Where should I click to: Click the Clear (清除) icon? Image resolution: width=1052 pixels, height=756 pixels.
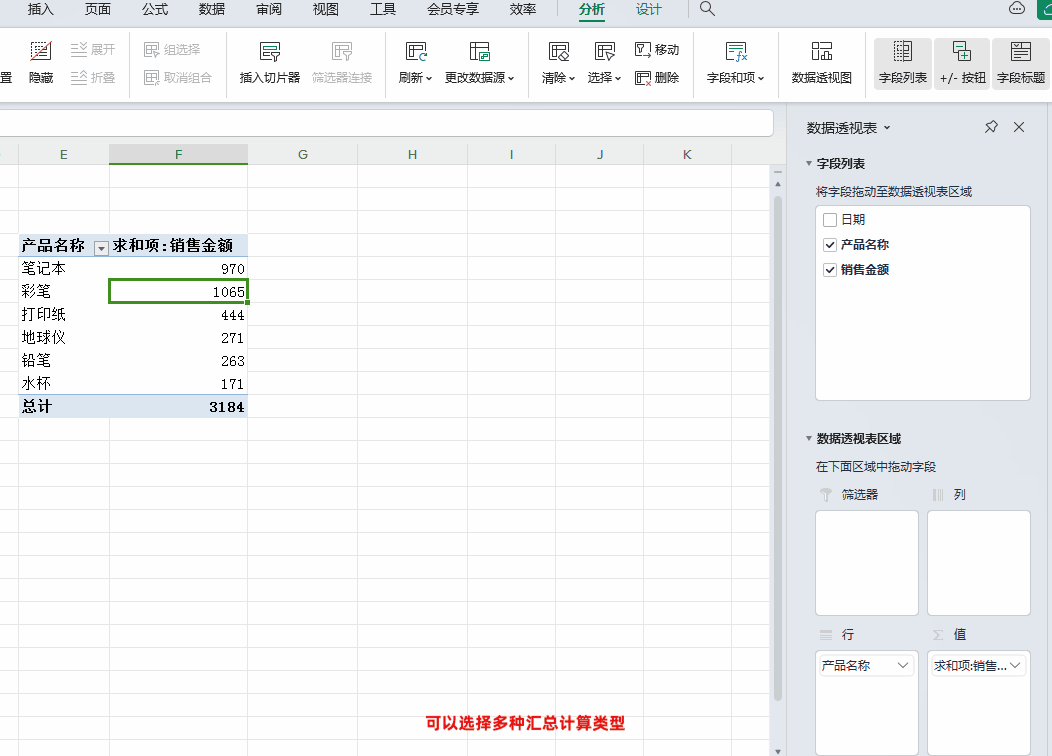(558, 52)
